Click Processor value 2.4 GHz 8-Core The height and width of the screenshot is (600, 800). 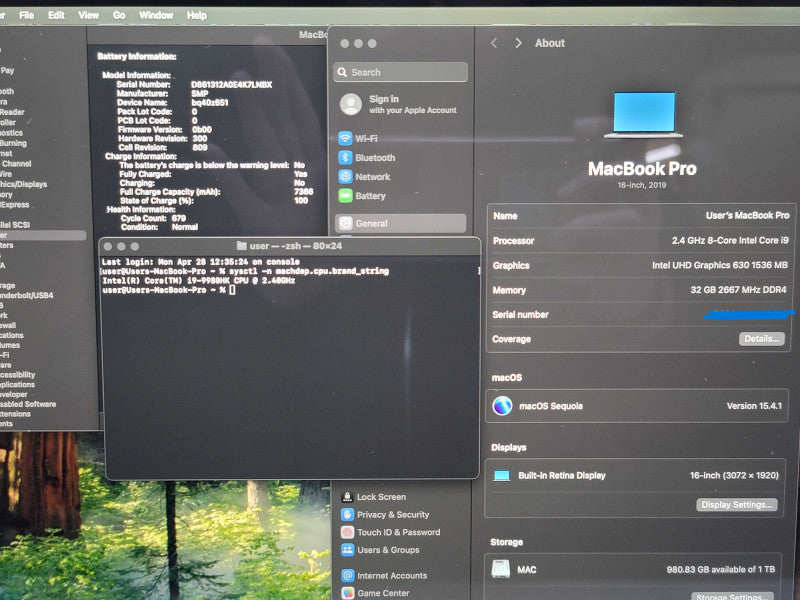pos(730,240)
